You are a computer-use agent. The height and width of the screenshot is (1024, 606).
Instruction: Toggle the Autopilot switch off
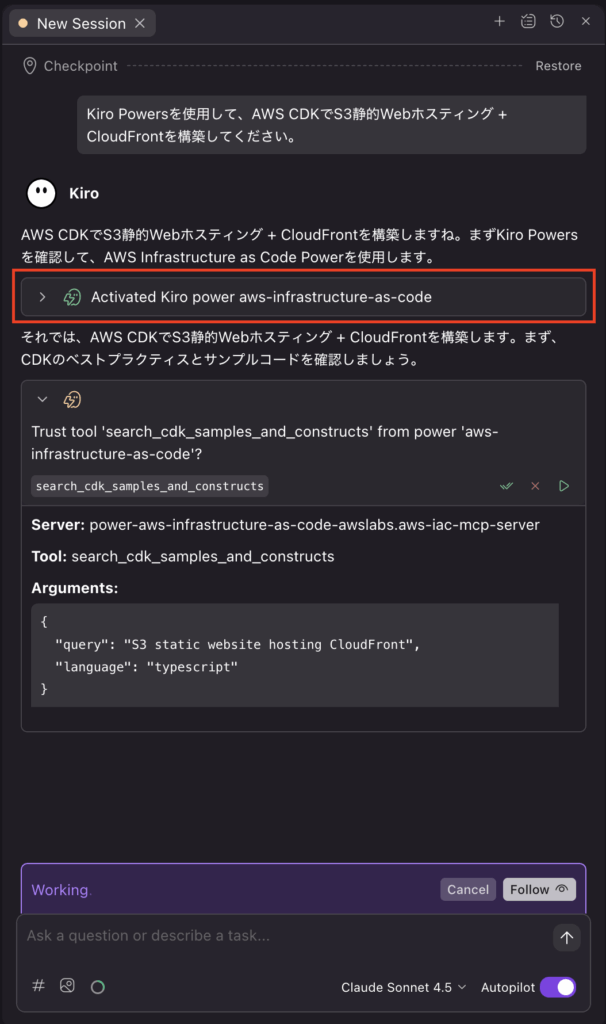pos(558,987)
